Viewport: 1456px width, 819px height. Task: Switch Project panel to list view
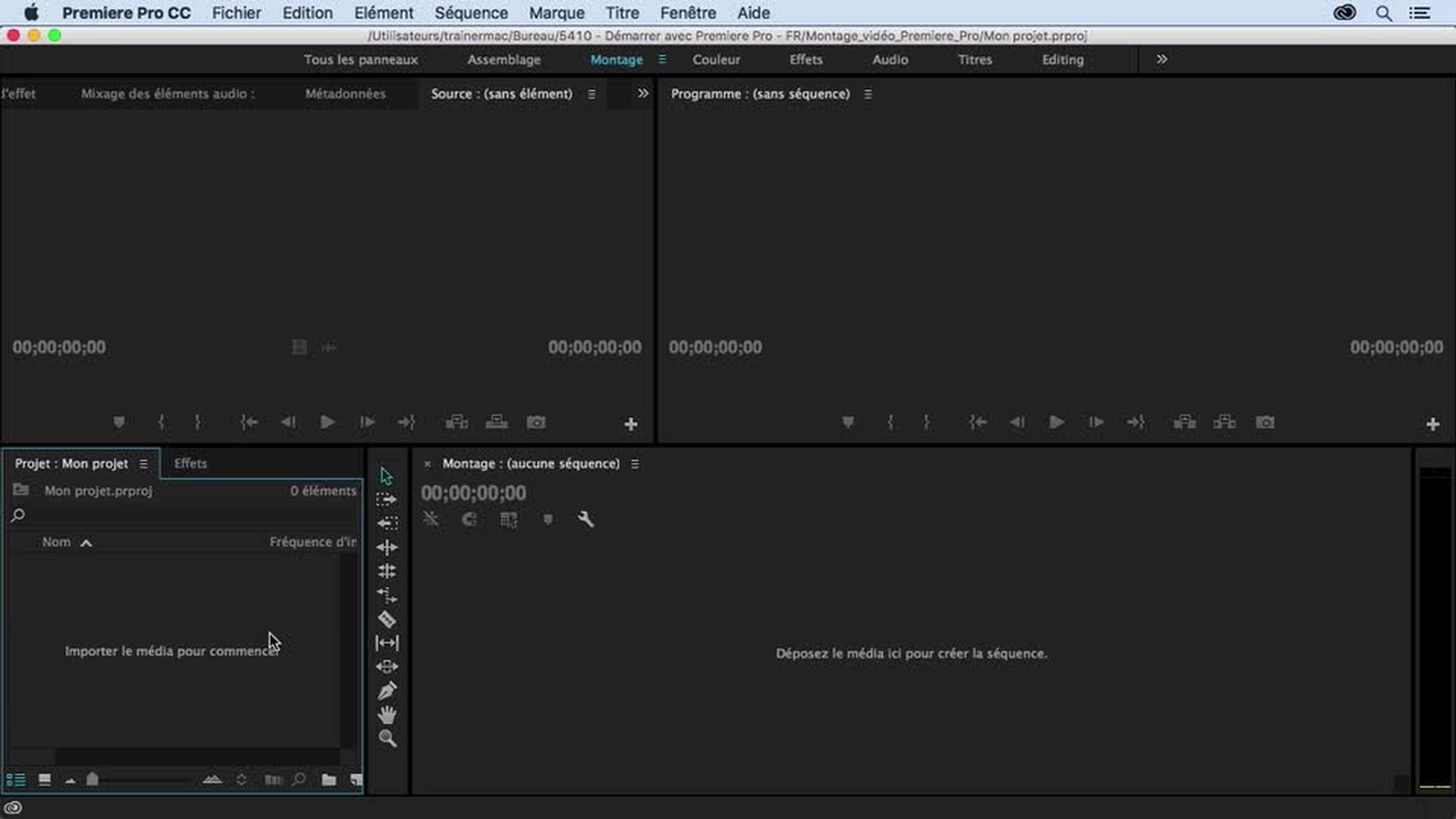tap(16, 780)
